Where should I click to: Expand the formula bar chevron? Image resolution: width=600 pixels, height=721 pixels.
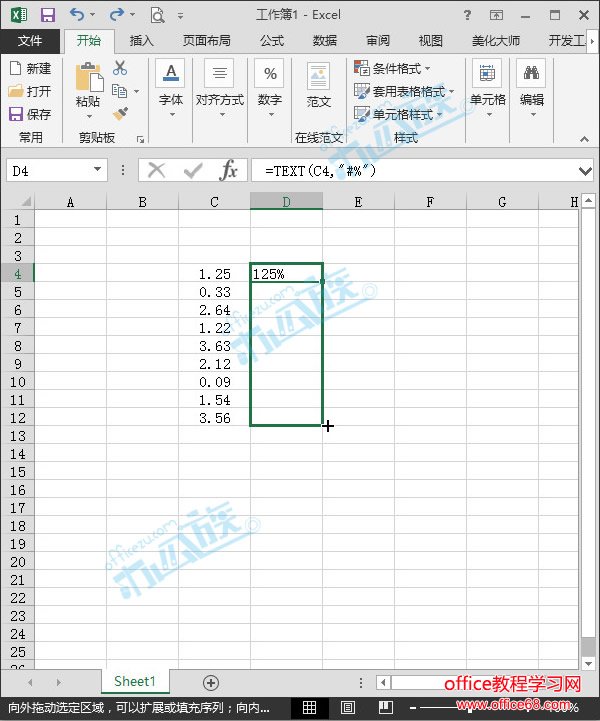[585, 171]
